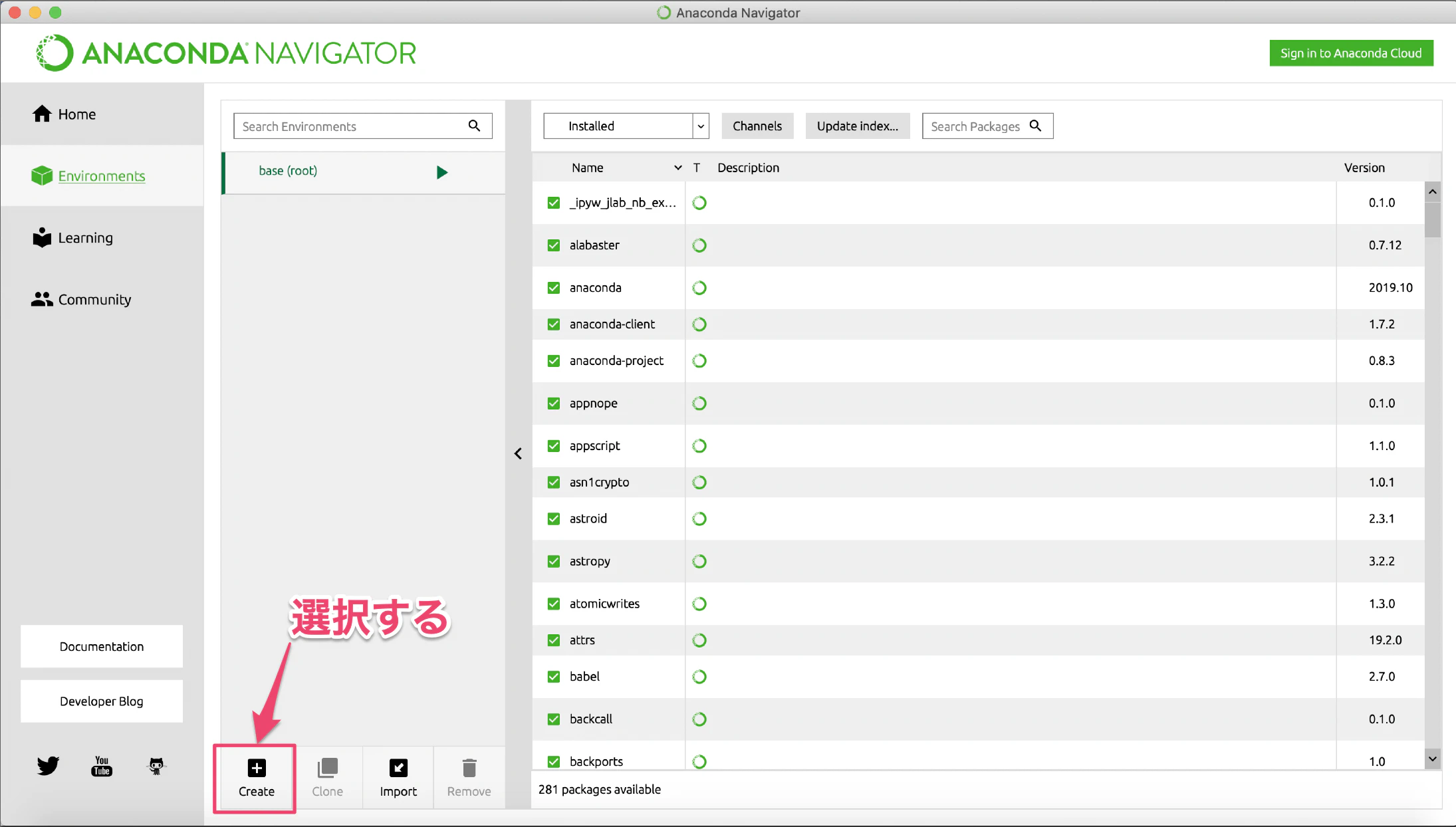
Task: Click the type icon for appscript
Action: (x=699, y=446)
